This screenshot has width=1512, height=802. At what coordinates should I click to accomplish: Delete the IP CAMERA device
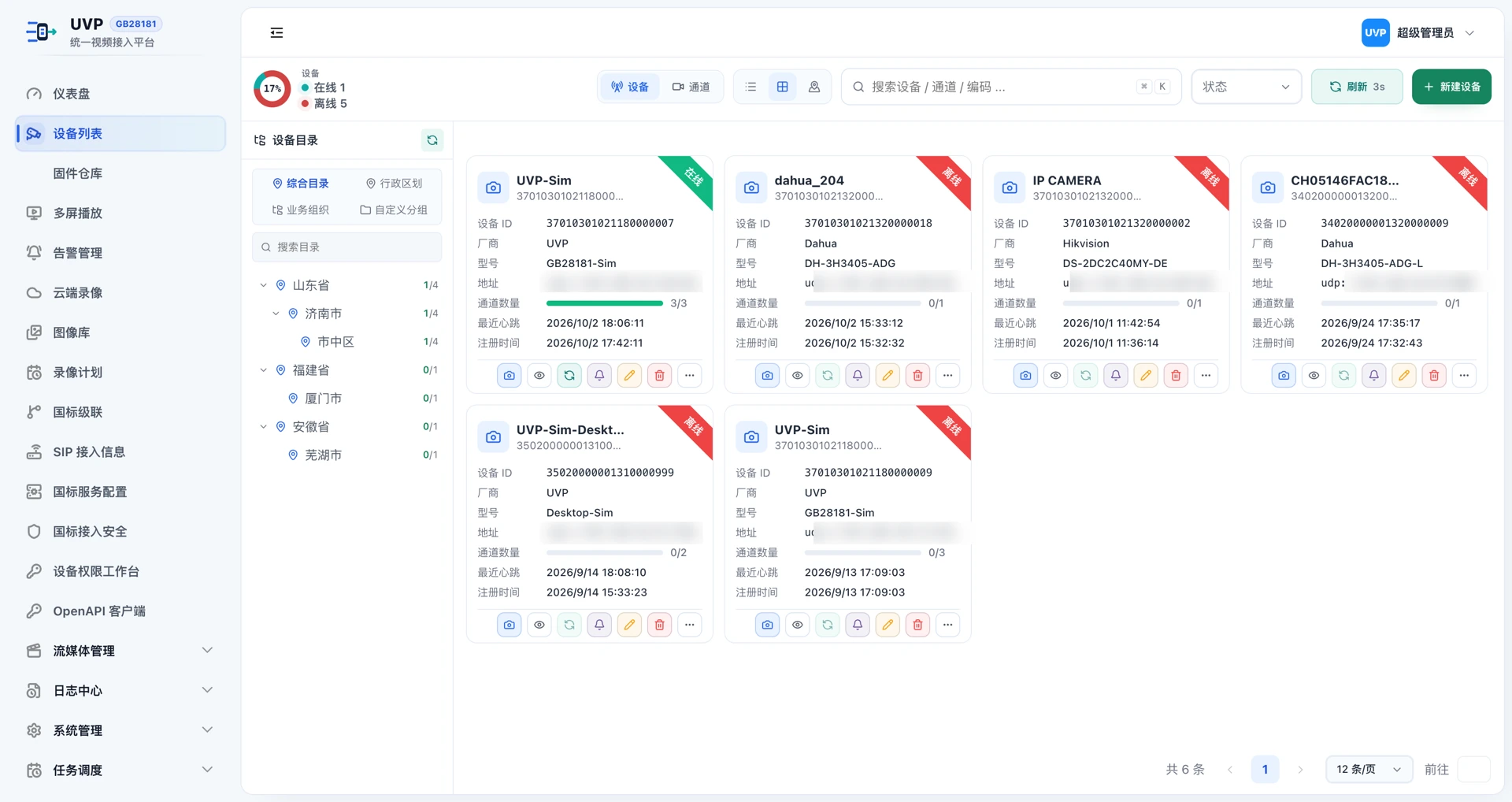tap(1176, 376)
